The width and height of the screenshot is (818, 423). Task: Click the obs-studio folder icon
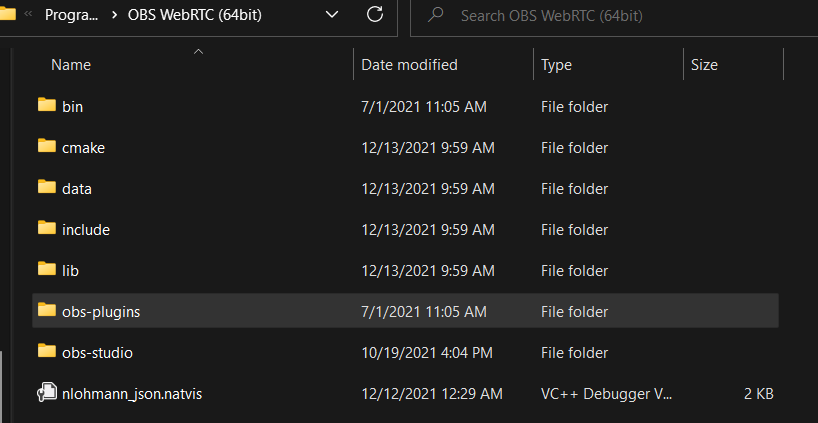coord(46,351)
